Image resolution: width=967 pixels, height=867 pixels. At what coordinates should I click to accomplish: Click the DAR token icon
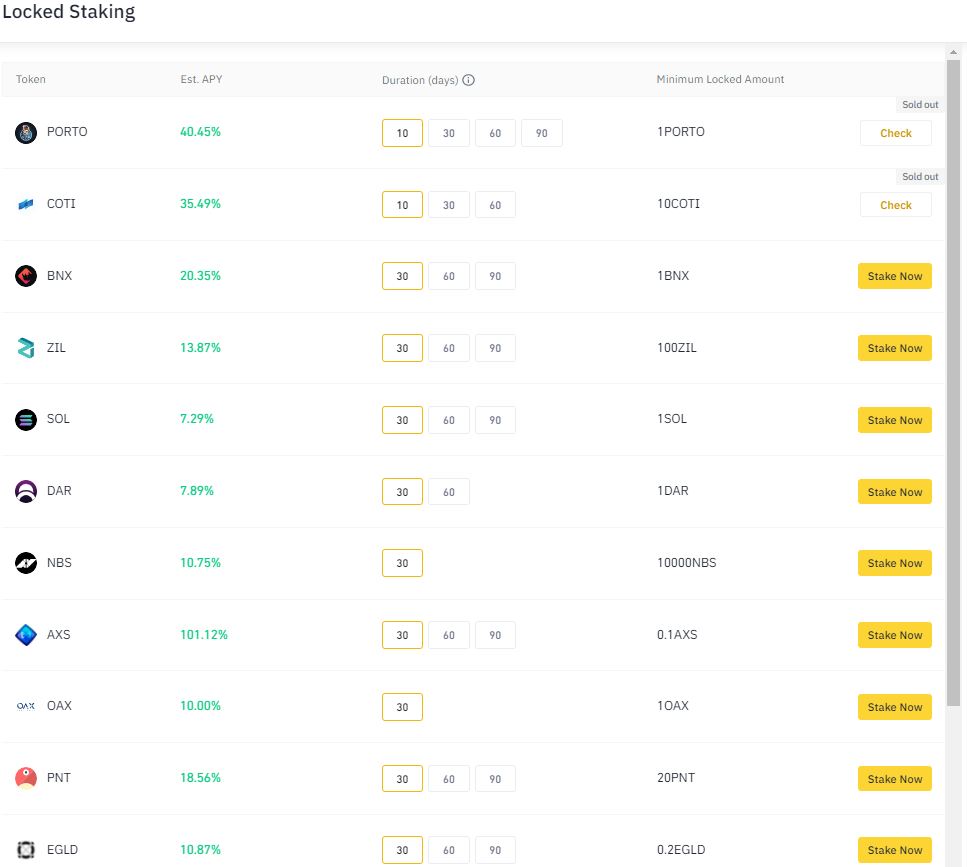[26, 491]
